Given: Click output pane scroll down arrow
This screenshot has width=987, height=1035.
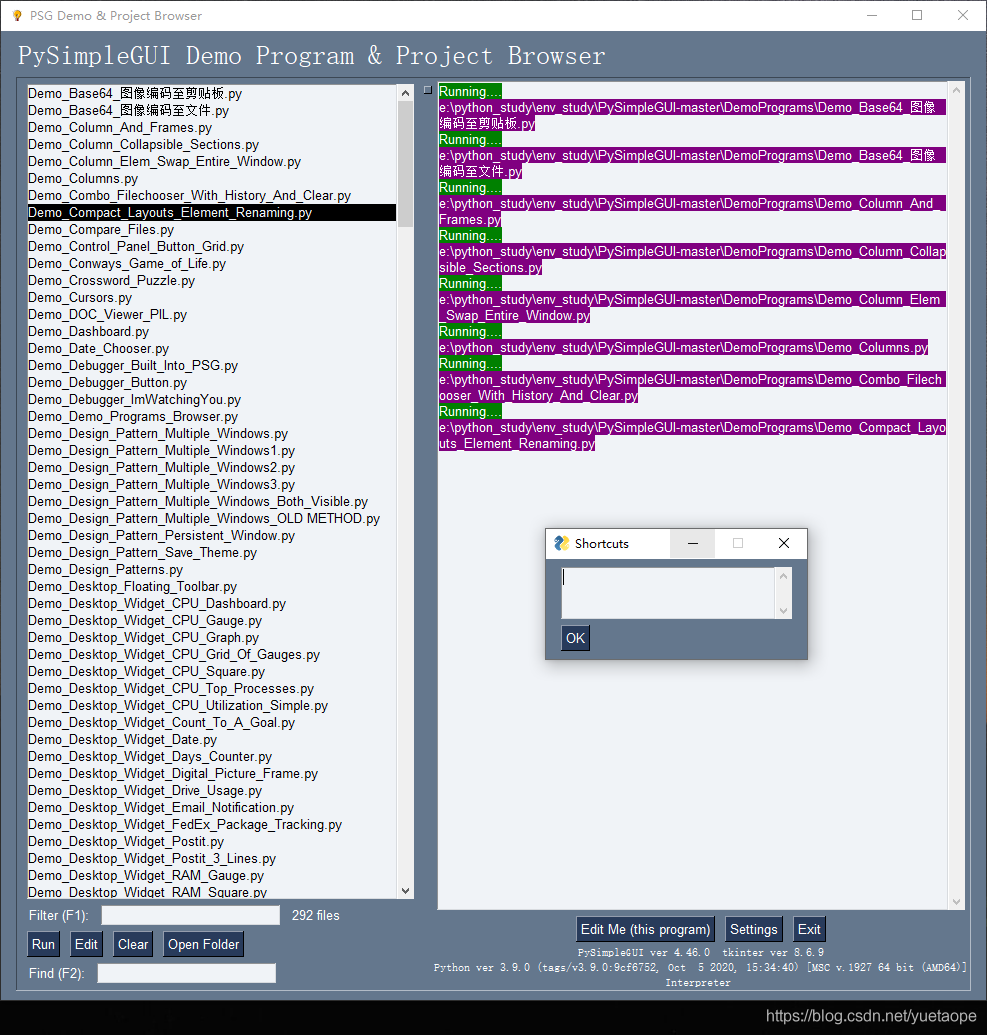Looking at the screenshot, I should 956,902.
